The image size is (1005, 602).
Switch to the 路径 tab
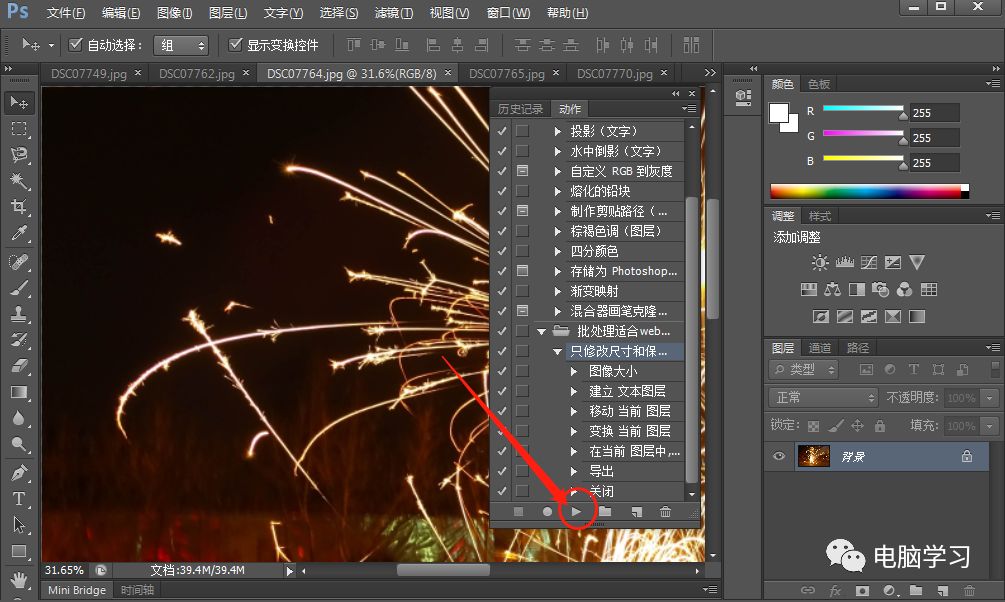(858, 347)
